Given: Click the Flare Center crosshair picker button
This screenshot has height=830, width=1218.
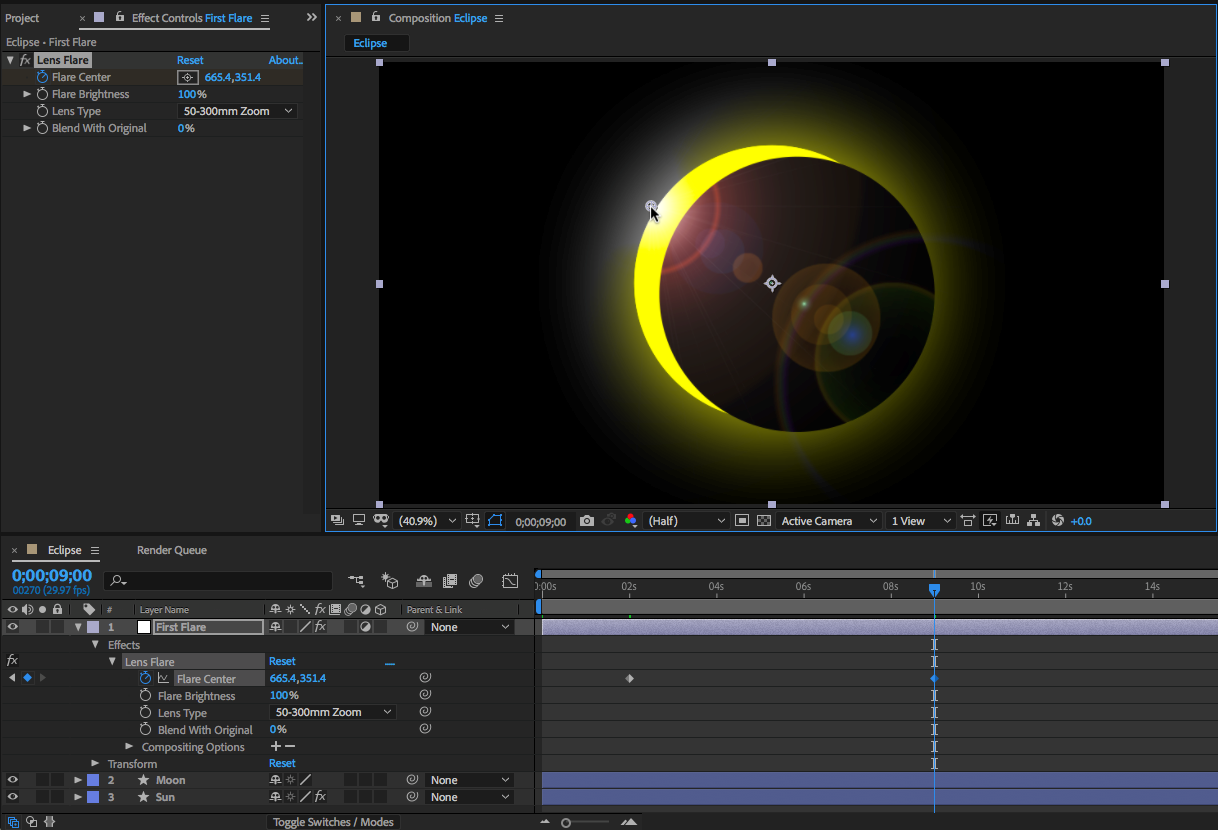Looking at the screenshot, I should click(187, 77).
